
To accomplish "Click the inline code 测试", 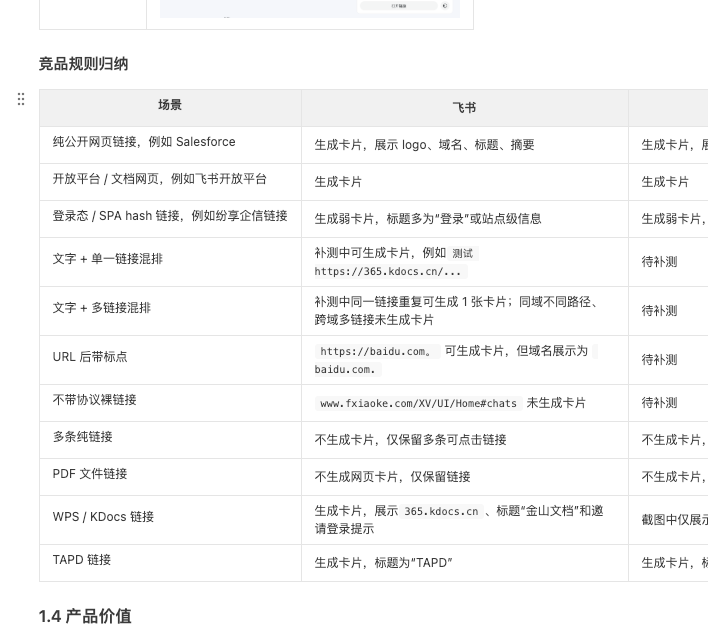I will click(463, 253).
